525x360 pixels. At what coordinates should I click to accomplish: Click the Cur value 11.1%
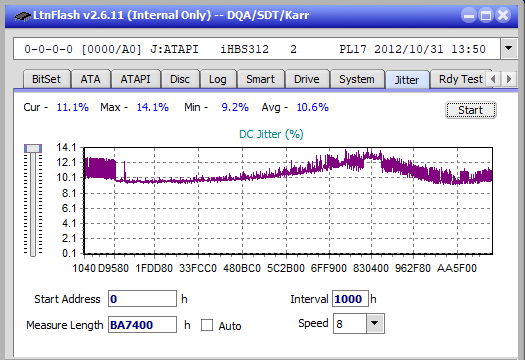72,107
